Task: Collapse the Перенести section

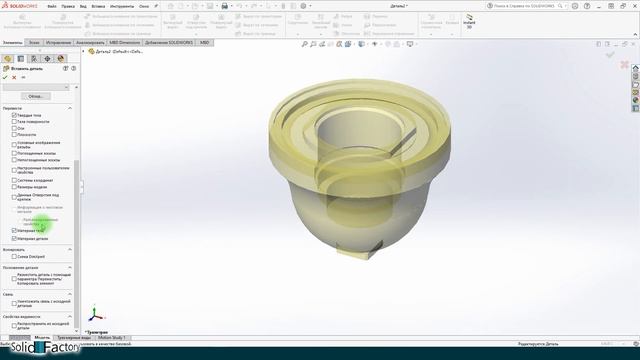Action: pyautogui.click(x=70, y=108)
